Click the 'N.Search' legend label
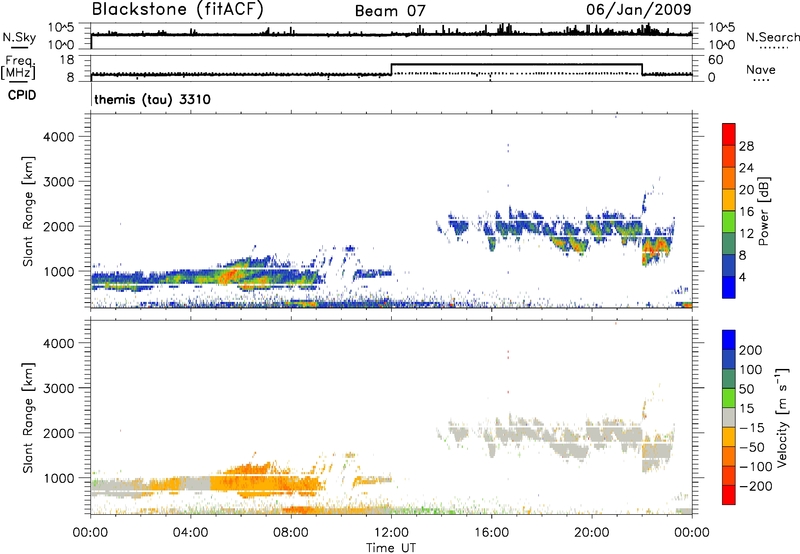 click(x=772, y=37)
